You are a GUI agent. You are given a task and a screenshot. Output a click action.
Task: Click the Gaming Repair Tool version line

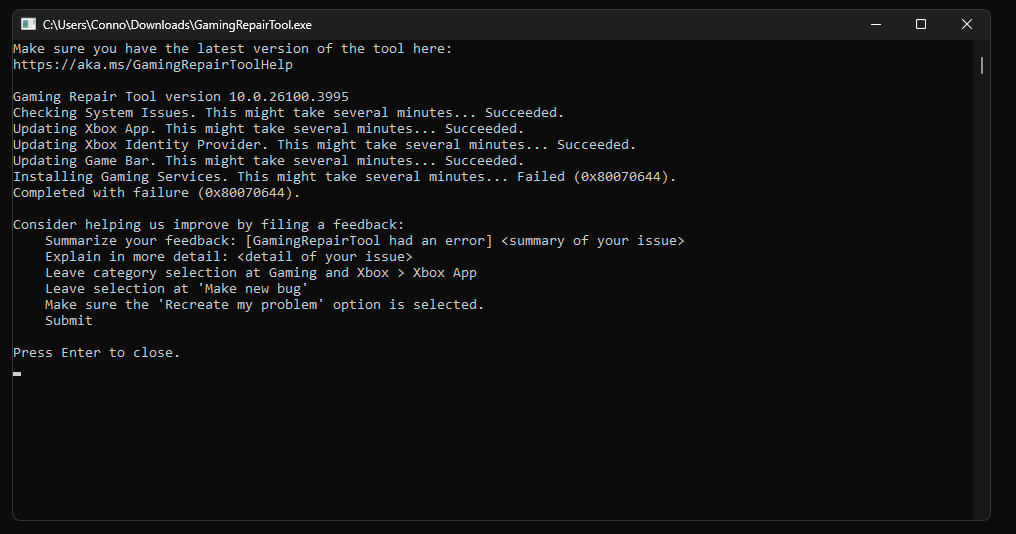[x=181, y=97]
